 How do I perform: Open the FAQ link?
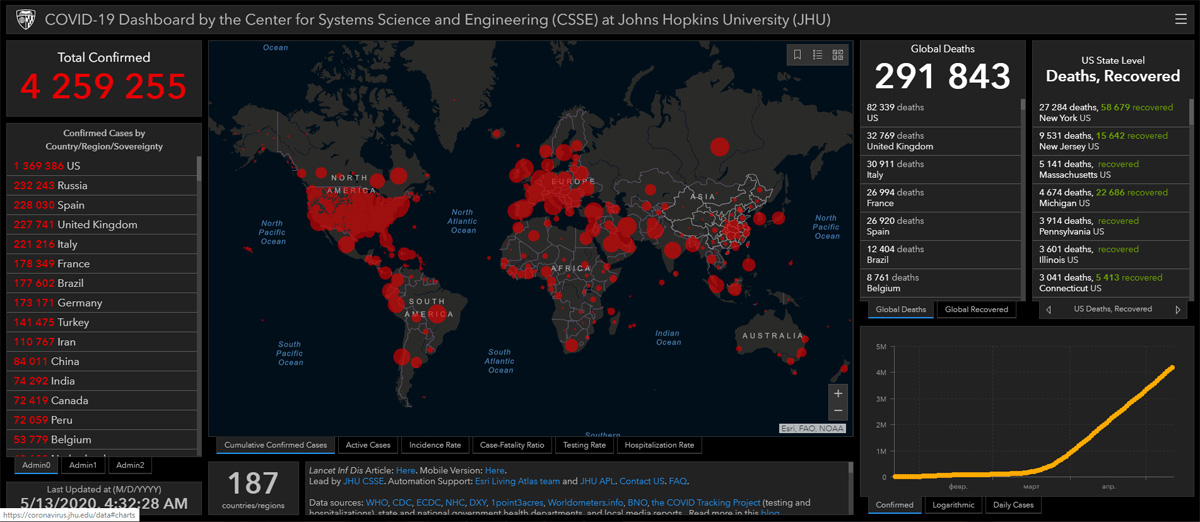click(x=678, y=481)
